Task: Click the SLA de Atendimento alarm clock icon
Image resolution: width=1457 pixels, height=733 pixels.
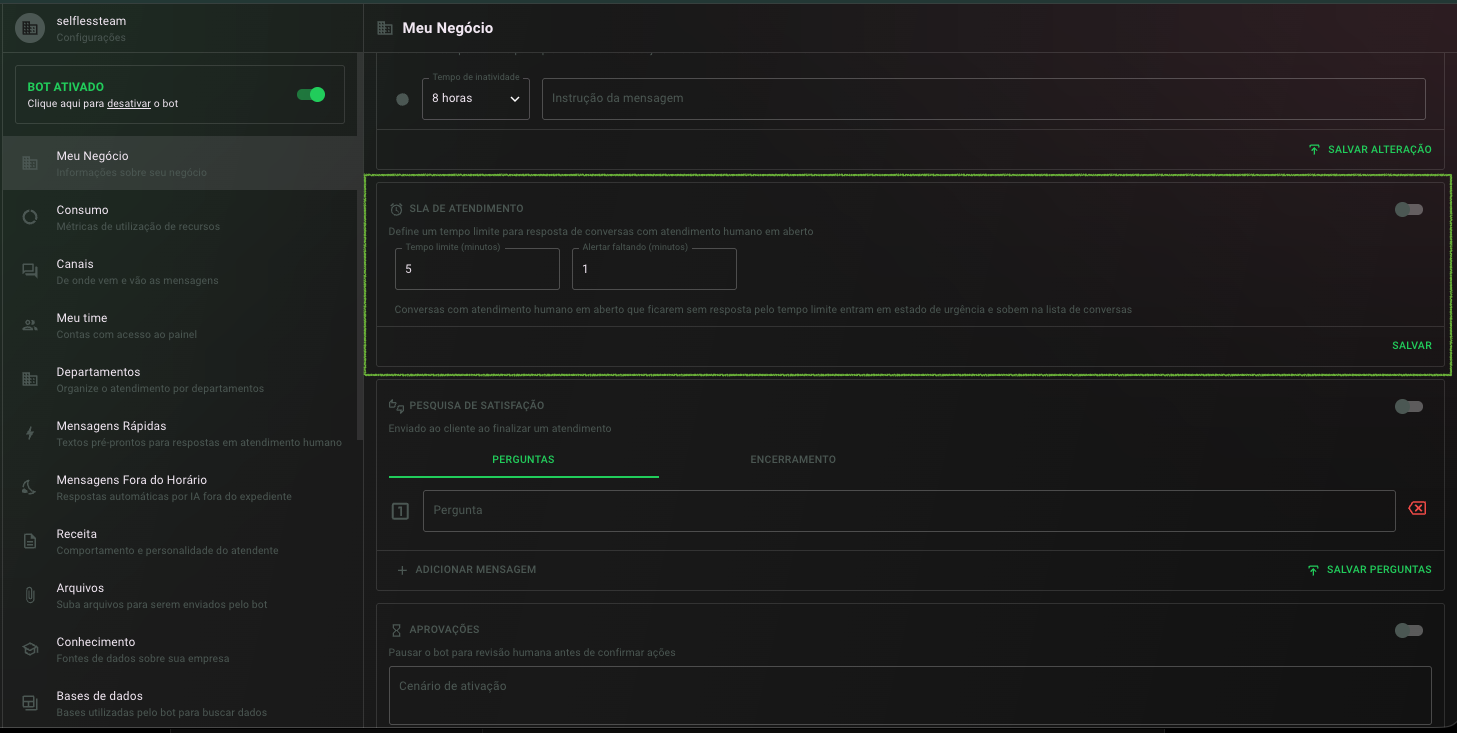Action: [397, 209]
